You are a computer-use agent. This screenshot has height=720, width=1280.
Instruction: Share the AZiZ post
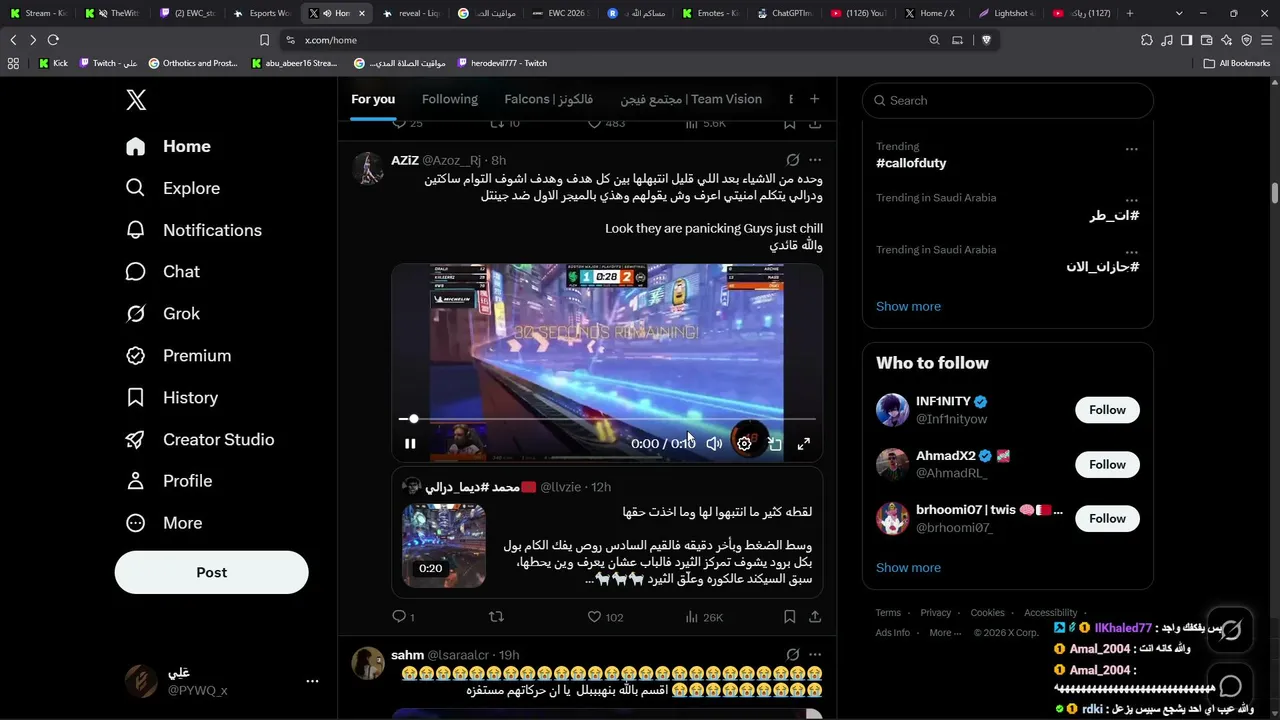coord(815,617)
